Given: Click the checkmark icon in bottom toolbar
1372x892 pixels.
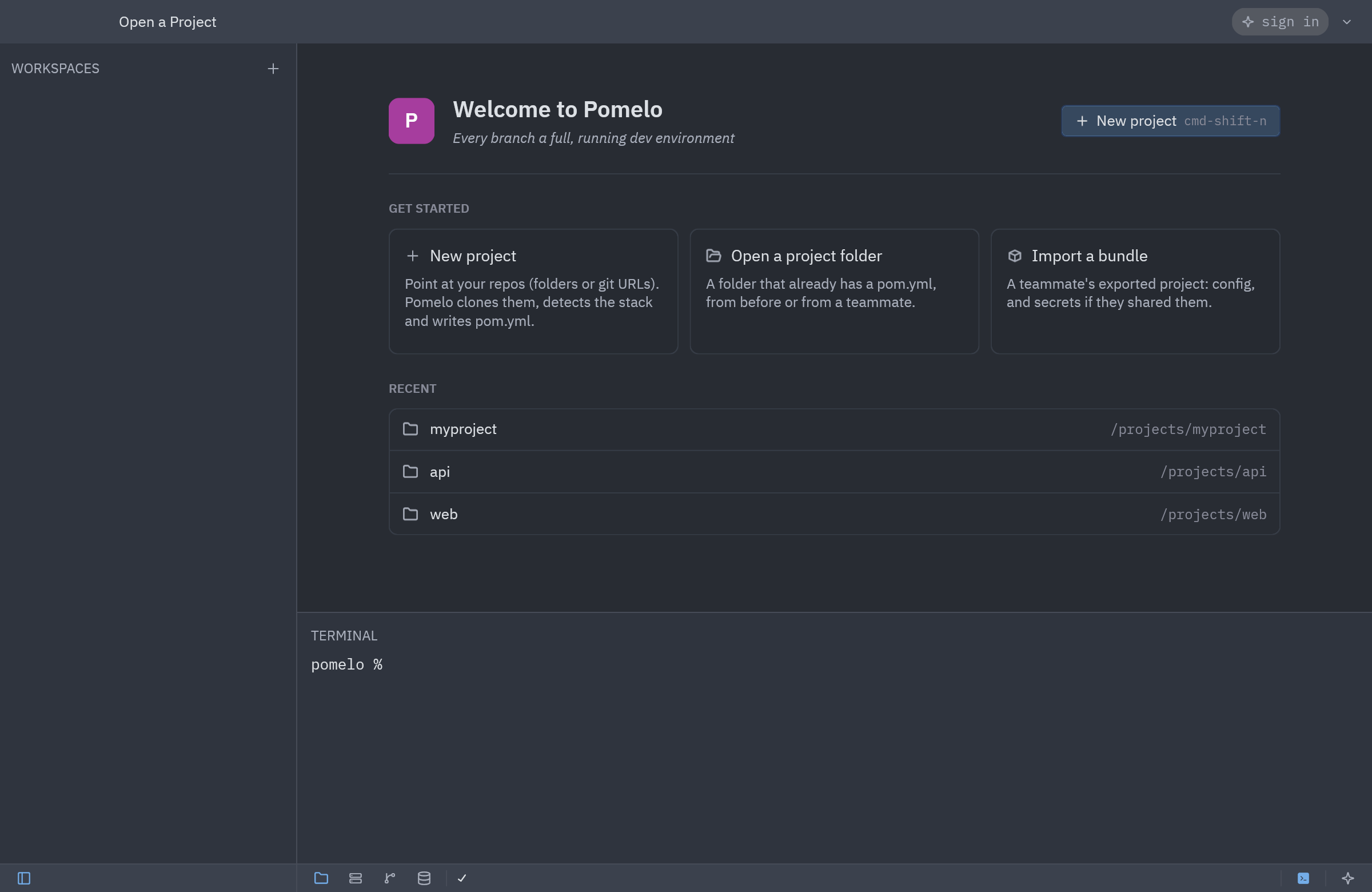Looking at the screenshot, I should 462,878.
